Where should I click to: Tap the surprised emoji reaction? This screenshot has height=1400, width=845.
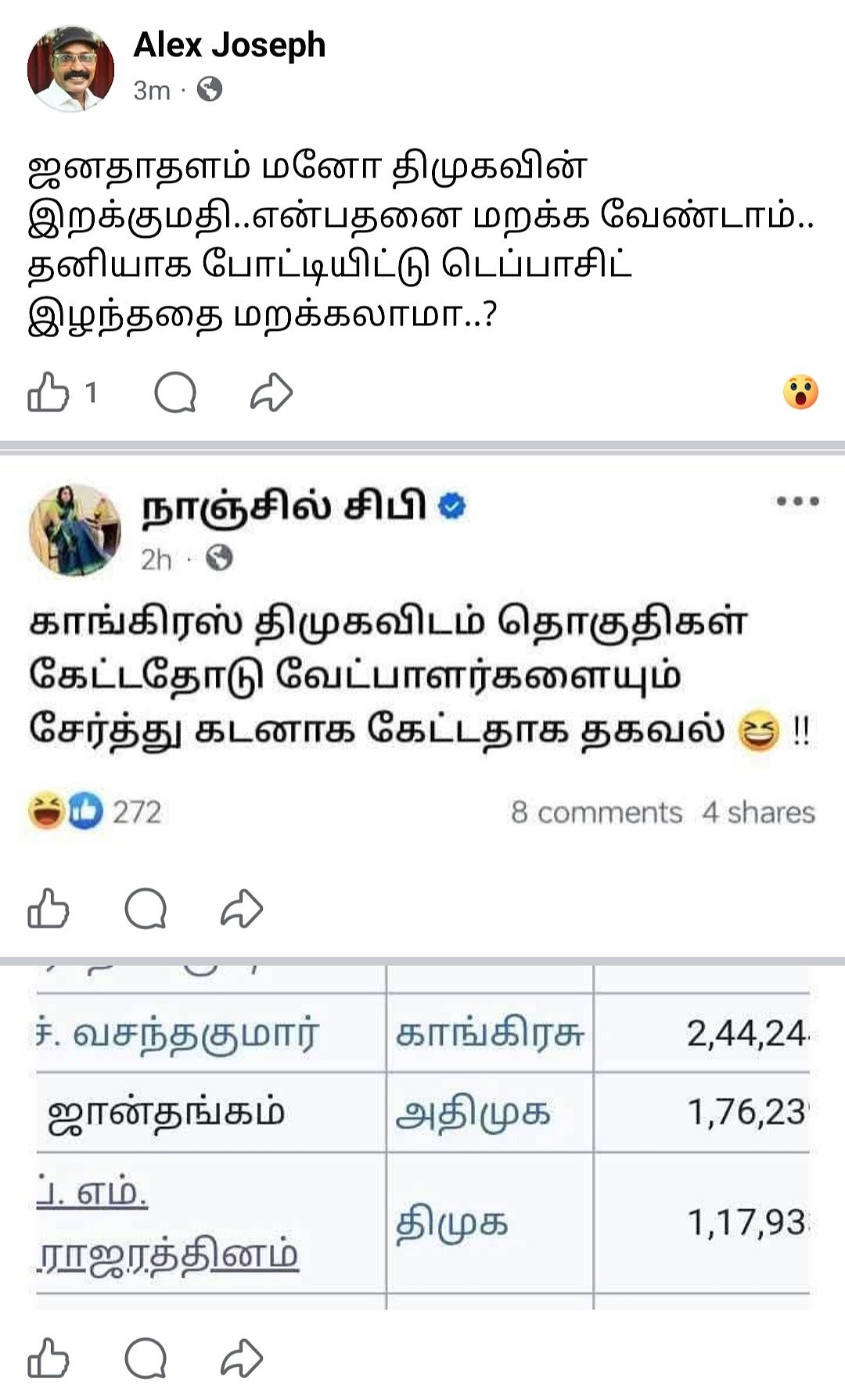(800, 392)
